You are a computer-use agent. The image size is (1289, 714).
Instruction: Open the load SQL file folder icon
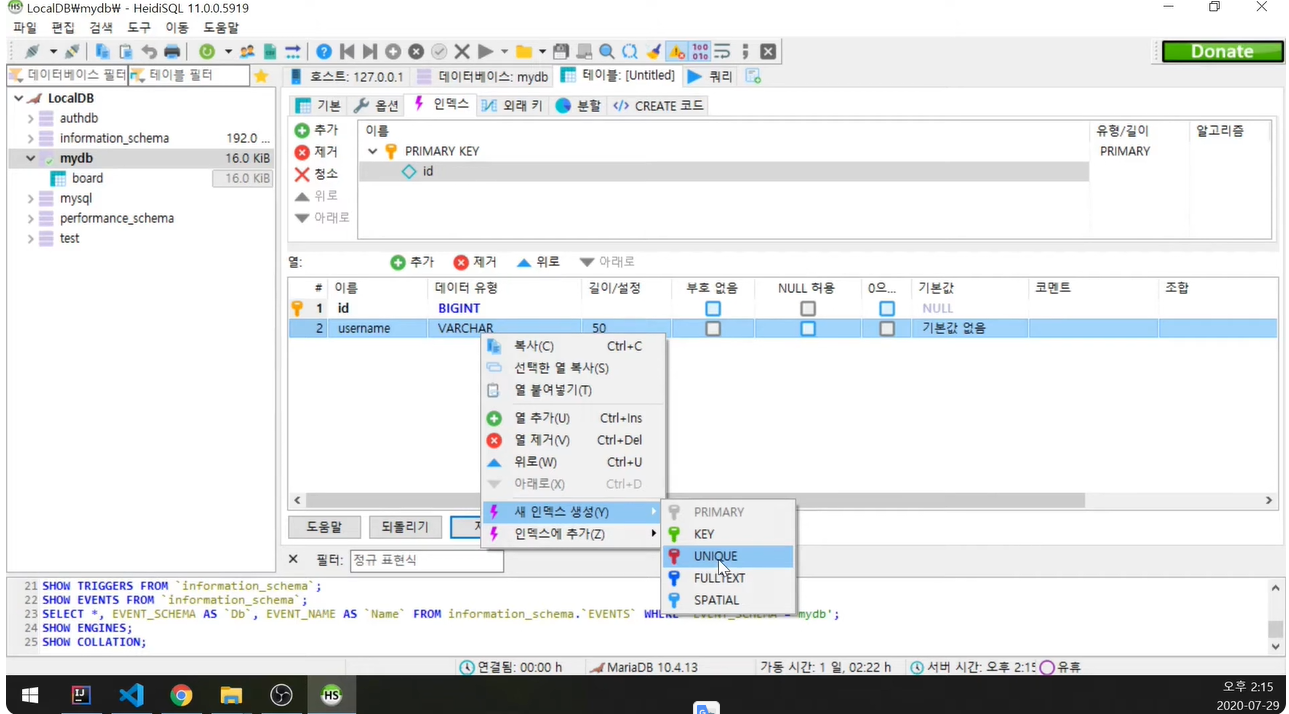[523, 51]
